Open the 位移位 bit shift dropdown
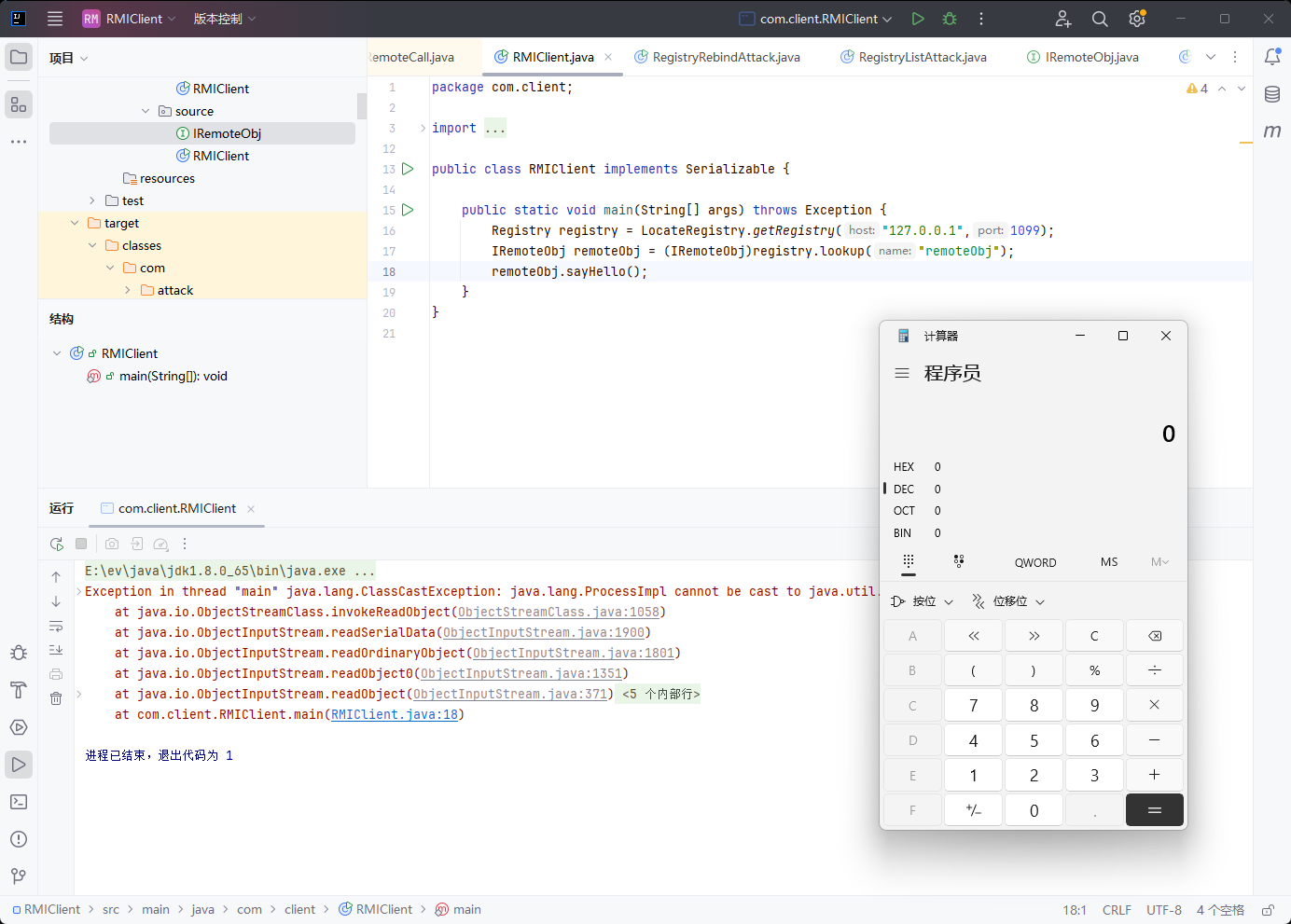The height and width of the screenshot is (924, 1291). (x=1008, y=601)
